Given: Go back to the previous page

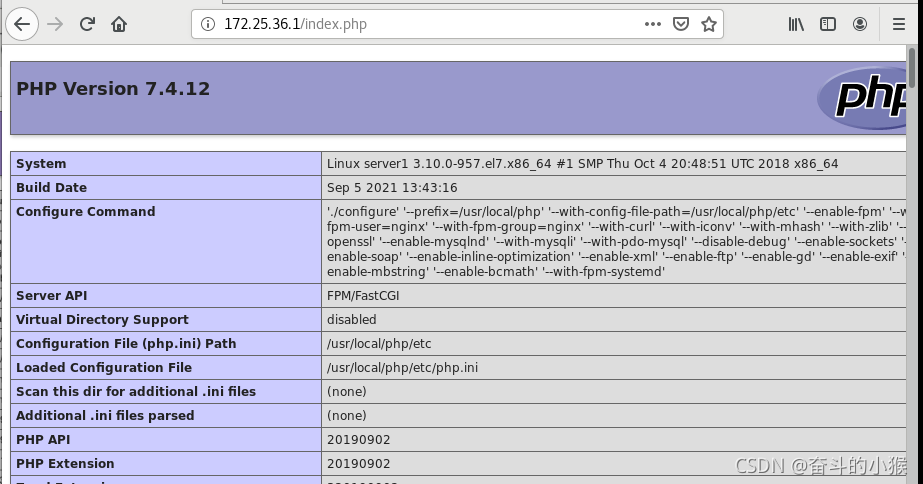Looking at the screenshot, I should coord(22,24).
